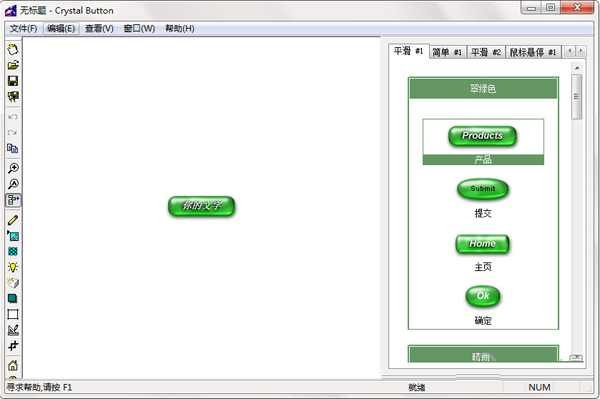Select the zoom out magnifier tool
The height and width of the screenshot is (399, 600).
tap(13, 184)
